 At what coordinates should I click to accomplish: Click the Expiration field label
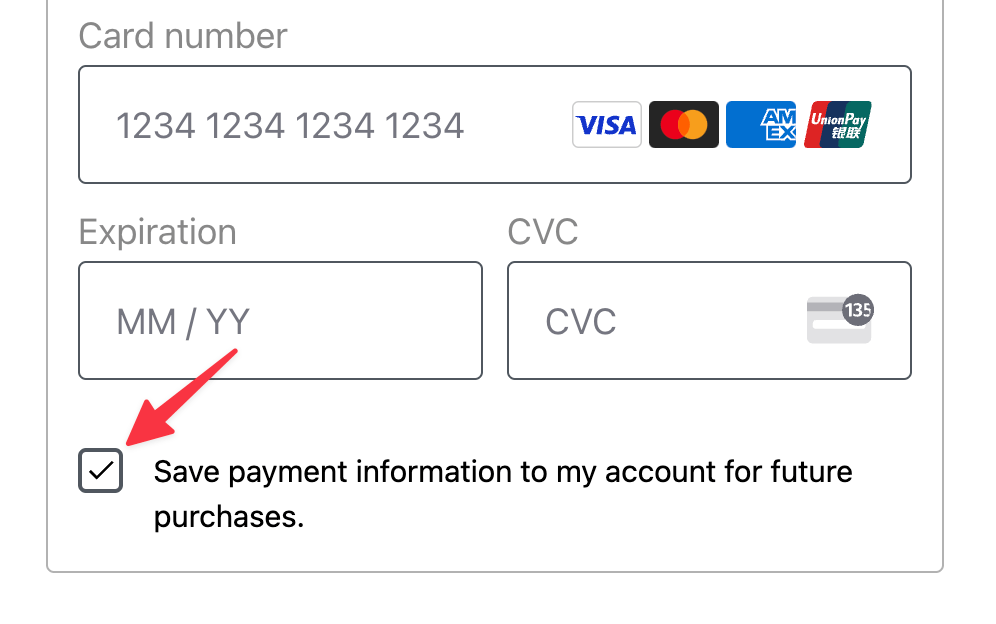(157, 231)
